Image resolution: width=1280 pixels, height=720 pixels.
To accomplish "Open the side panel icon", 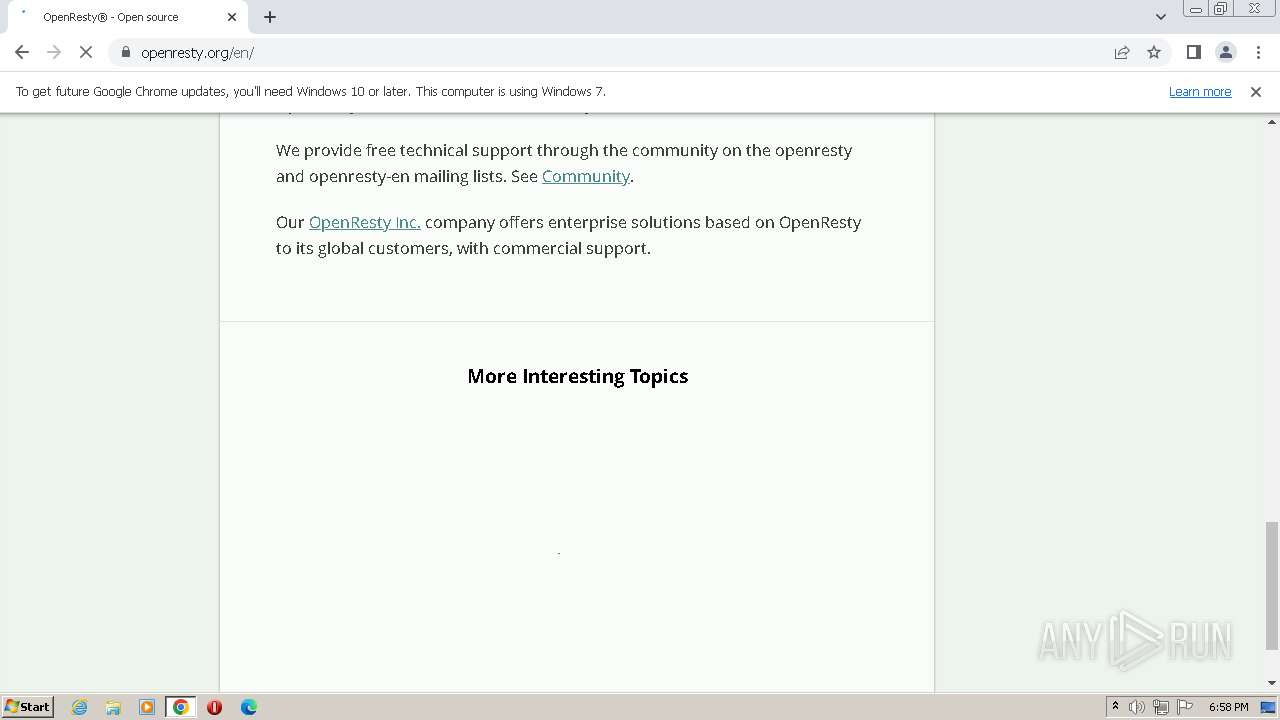I will 1193,52.
